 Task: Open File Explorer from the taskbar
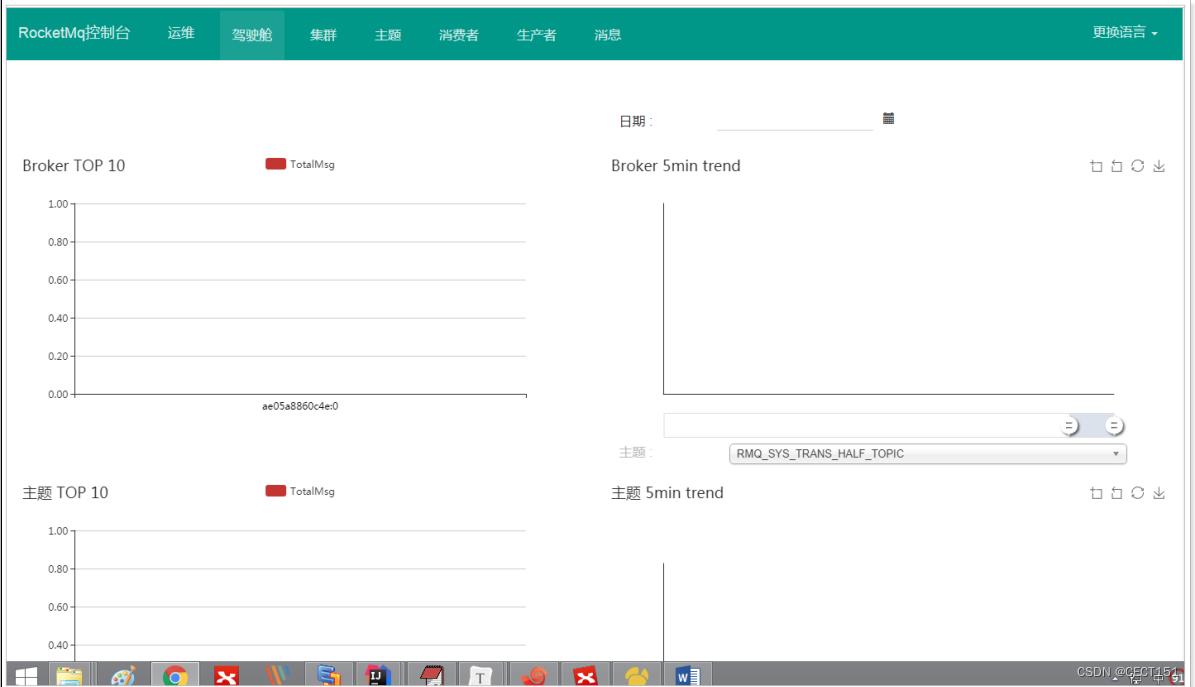(x=69, y=675)
